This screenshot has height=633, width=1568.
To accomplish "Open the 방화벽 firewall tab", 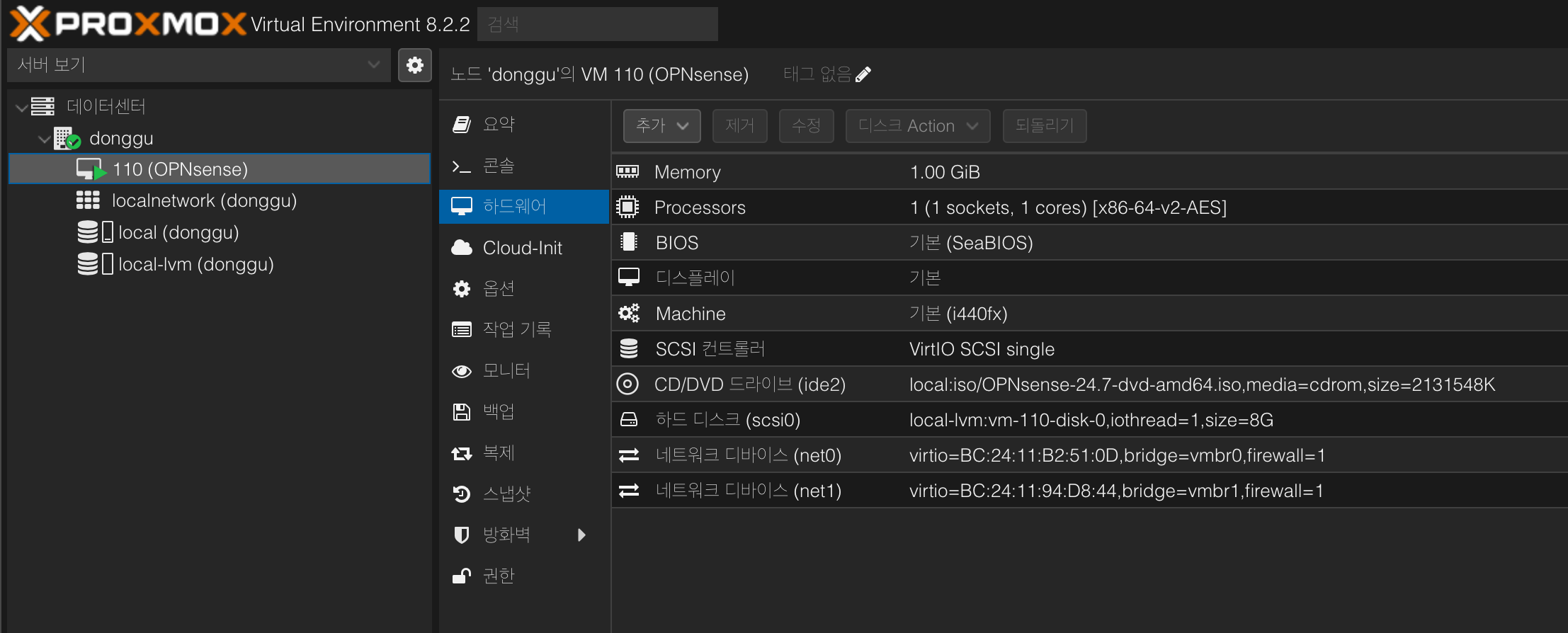I will (x=524, y=535).
